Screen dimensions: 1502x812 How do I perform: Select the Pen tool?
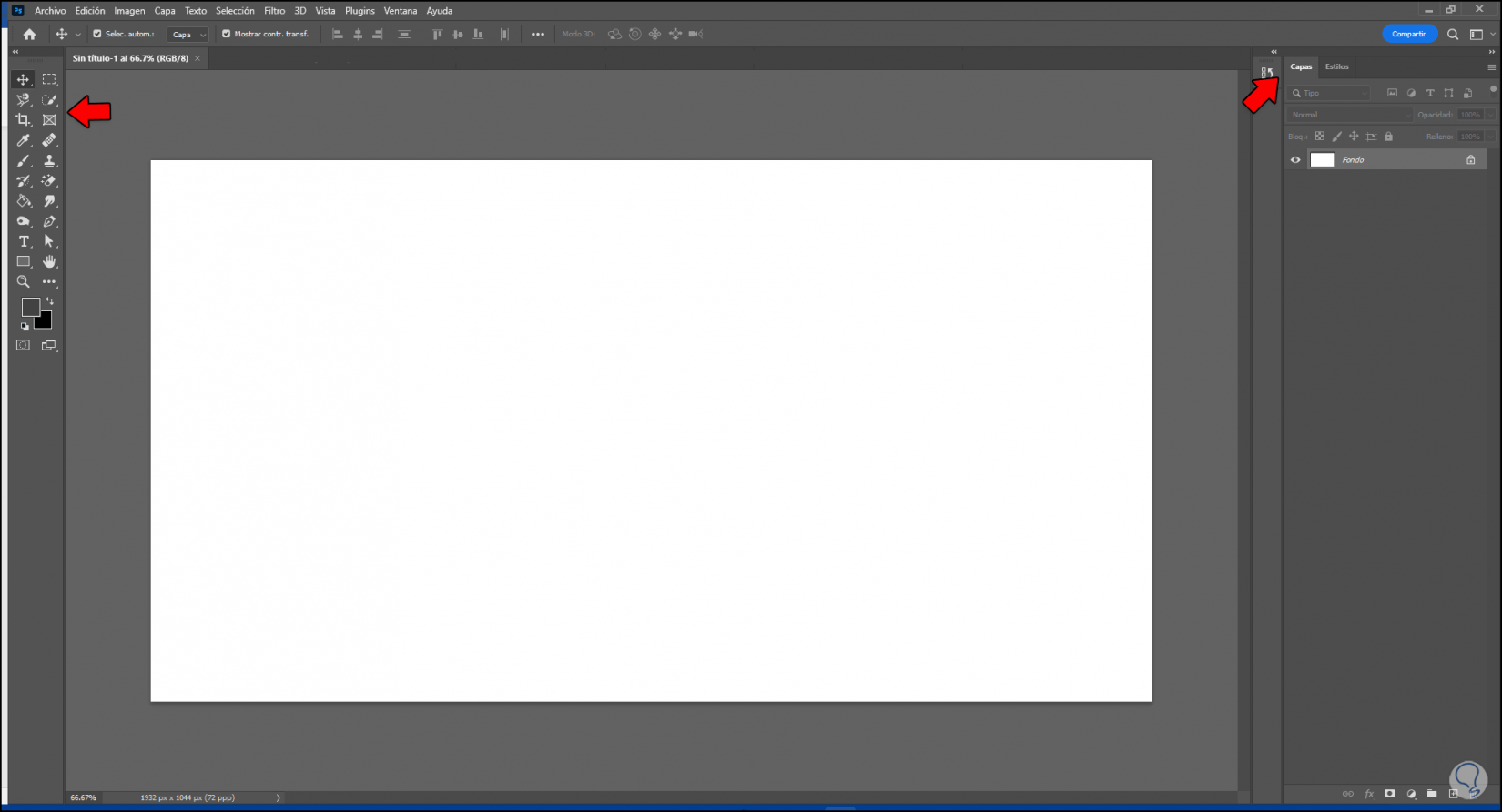[x=49, y=221]
